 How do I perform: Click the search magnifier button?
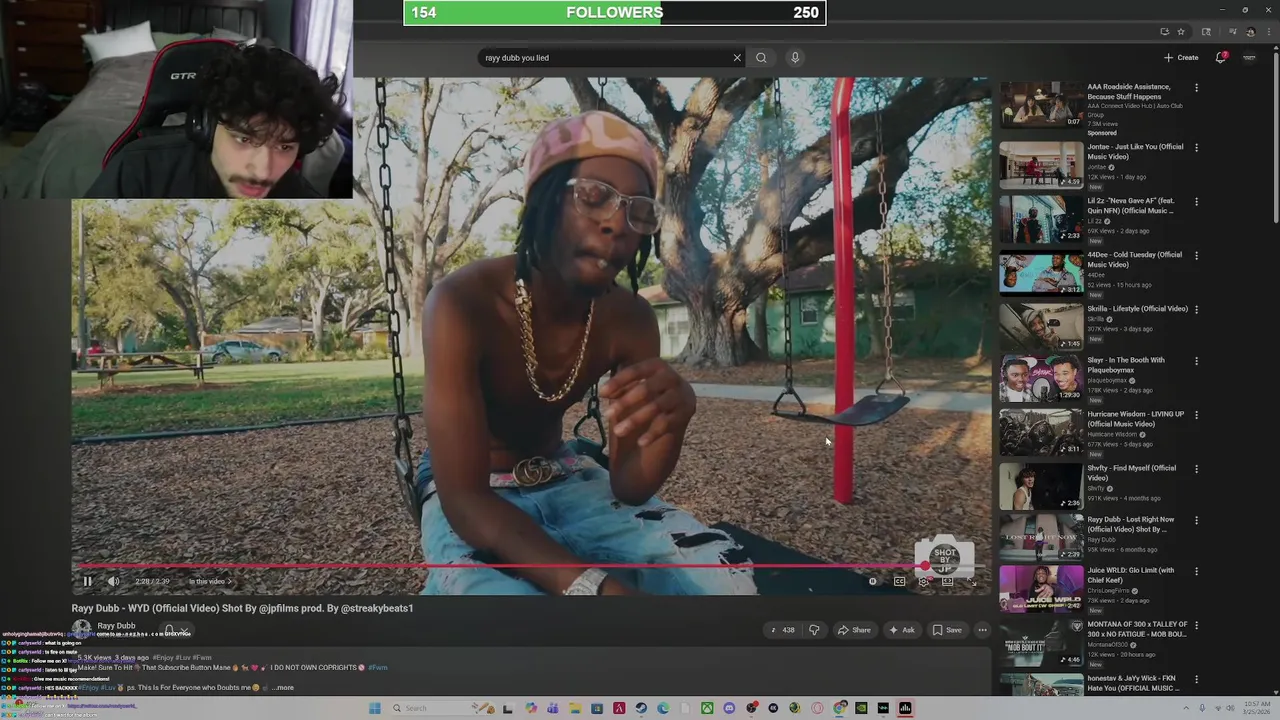point(761,57)
